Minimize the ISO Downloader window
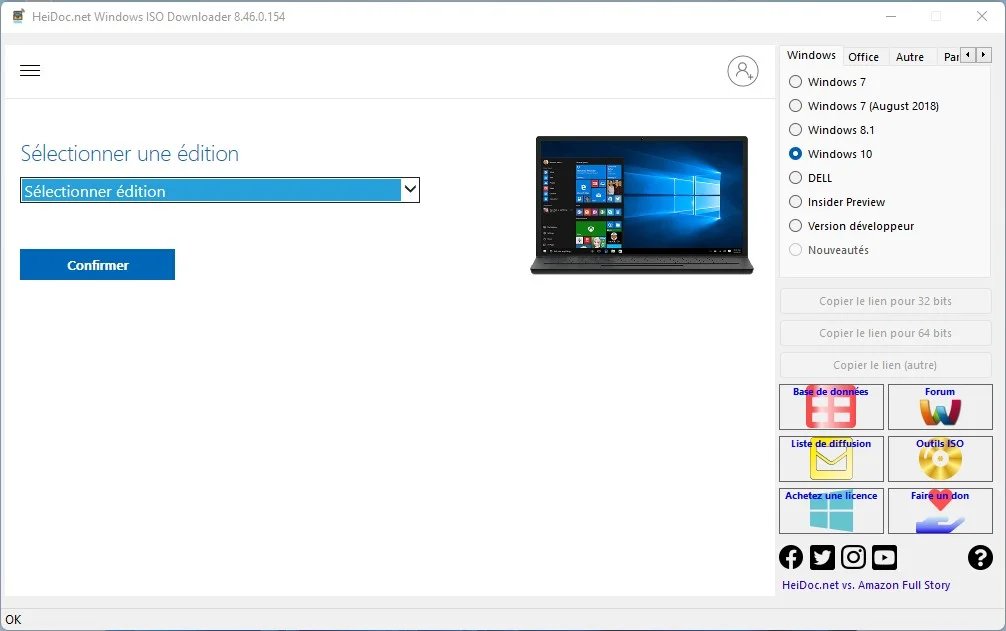This screenshot has height=631, width=1006. tap(891, 17)
